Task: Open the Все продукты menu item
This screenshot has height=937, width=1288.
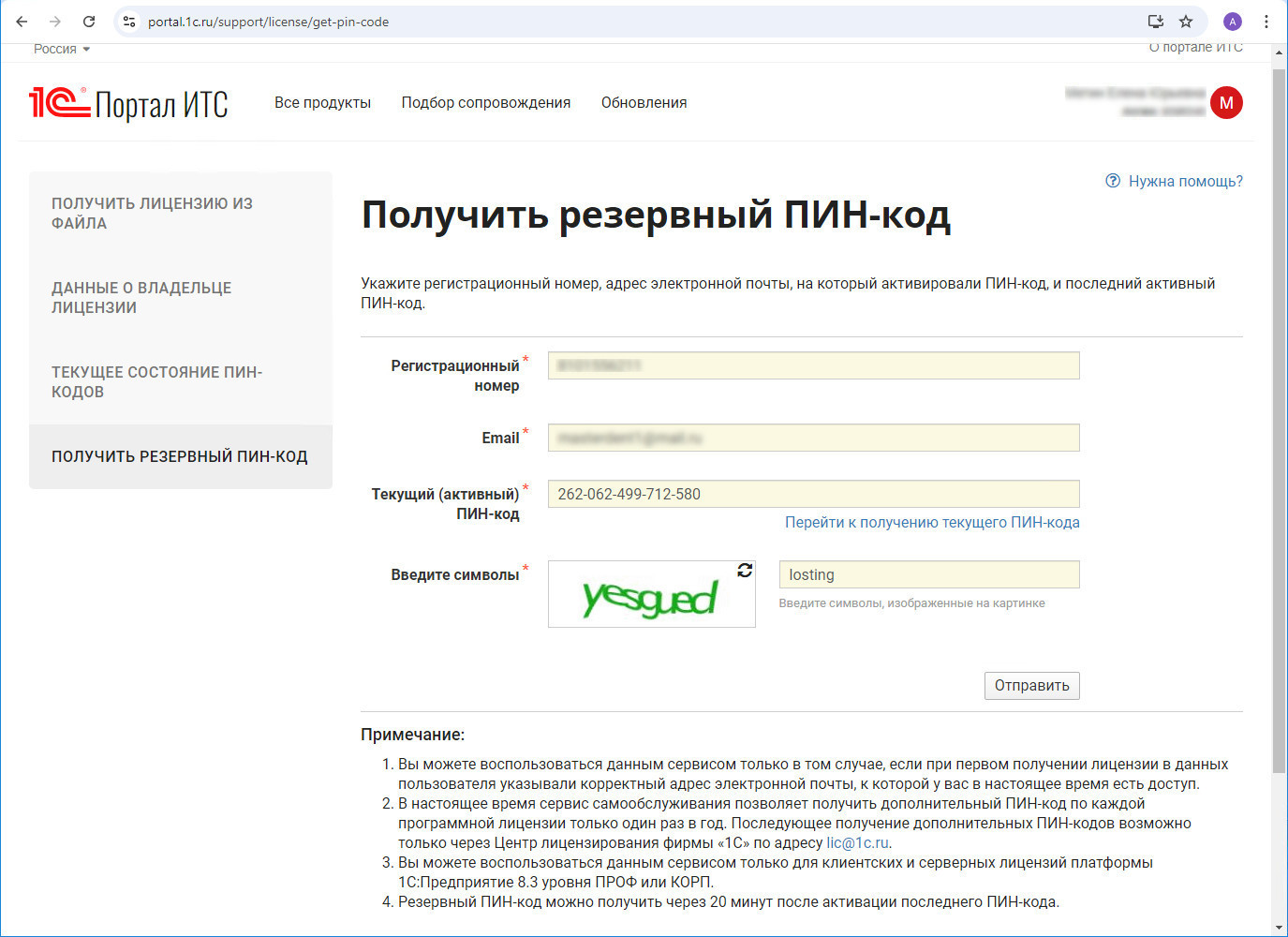Action: click(322, 103)
